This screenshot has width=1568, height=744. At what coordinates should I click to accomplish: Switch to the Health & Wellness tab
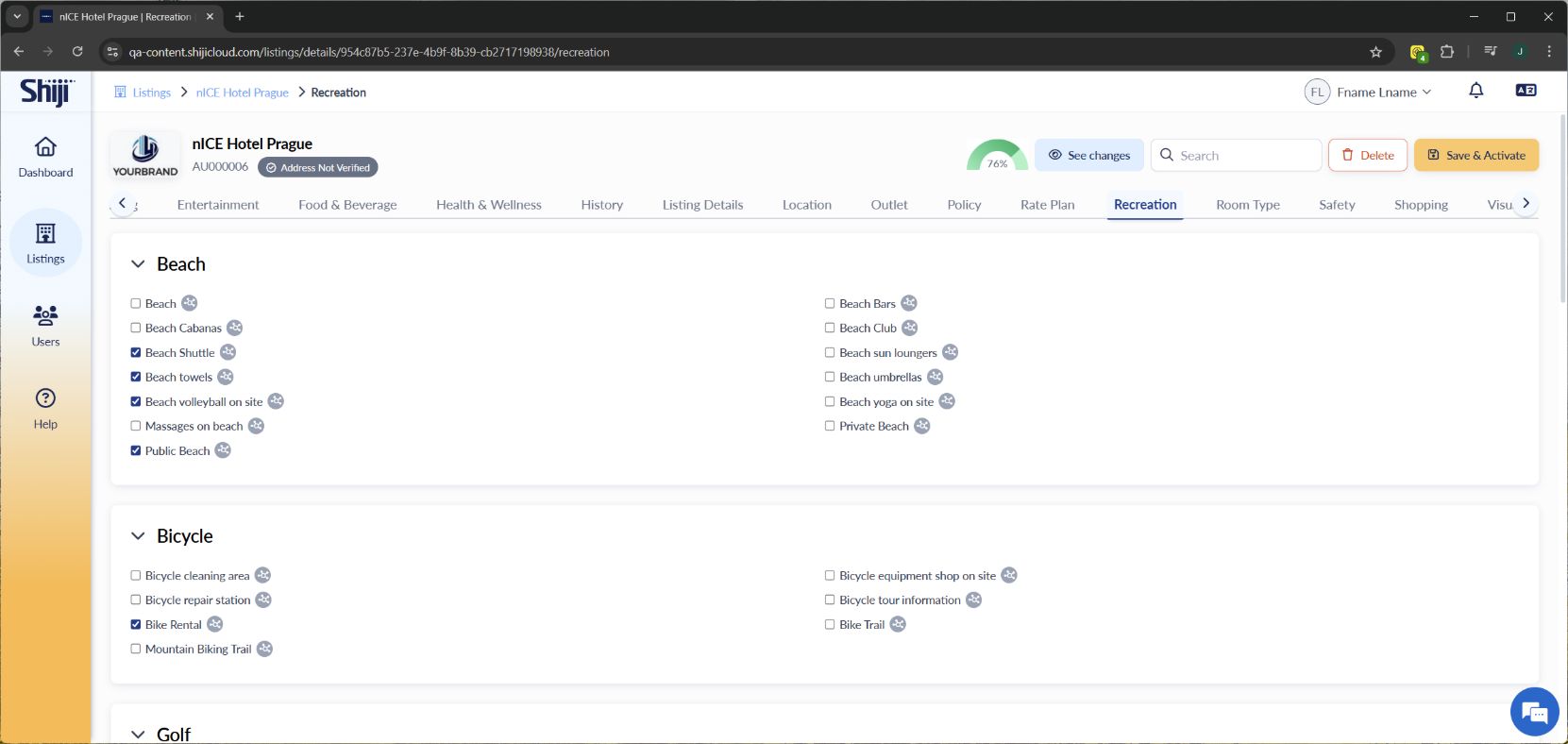(488, 205)
